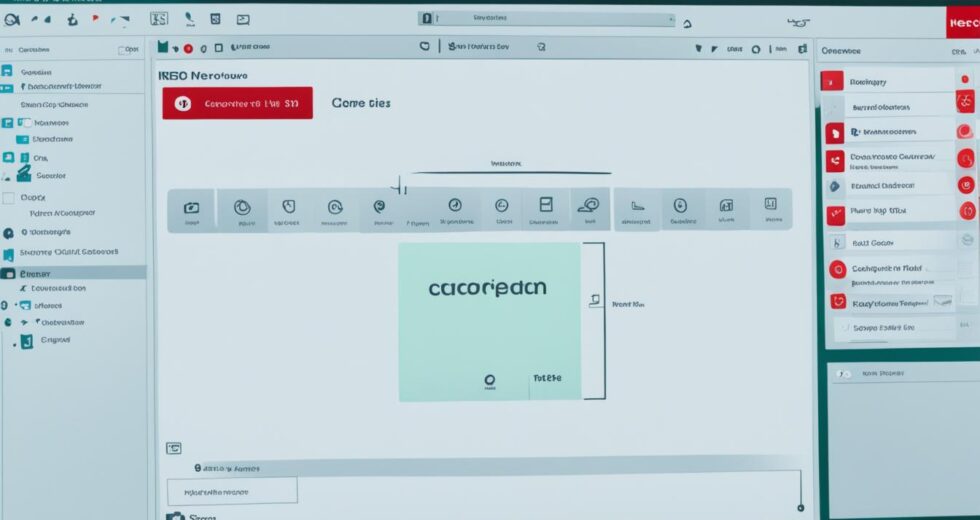
Task: Click the refresh icon before "San fouhan tov"
Action: [x=424, y=46]
